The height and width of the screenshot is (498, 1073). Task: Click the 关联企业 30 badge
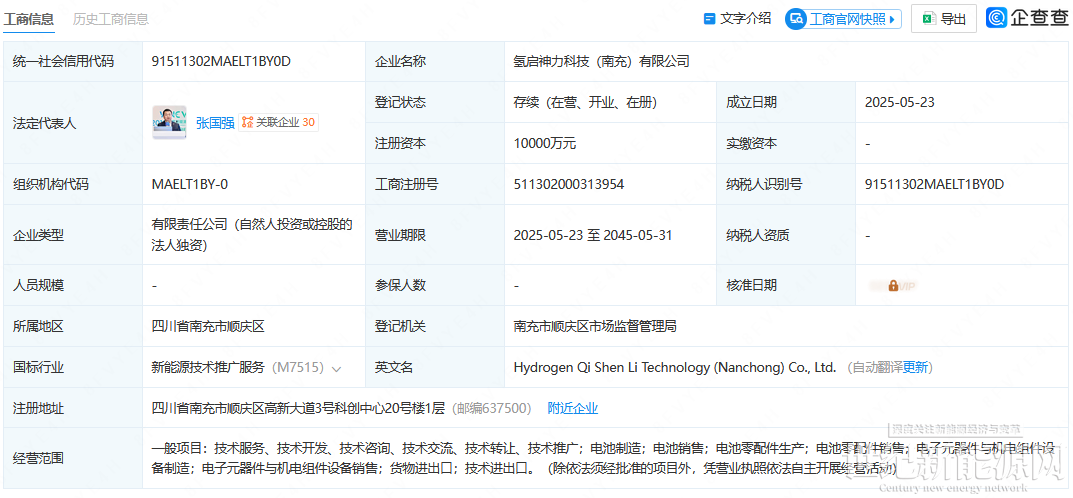(x=279, y=123)
